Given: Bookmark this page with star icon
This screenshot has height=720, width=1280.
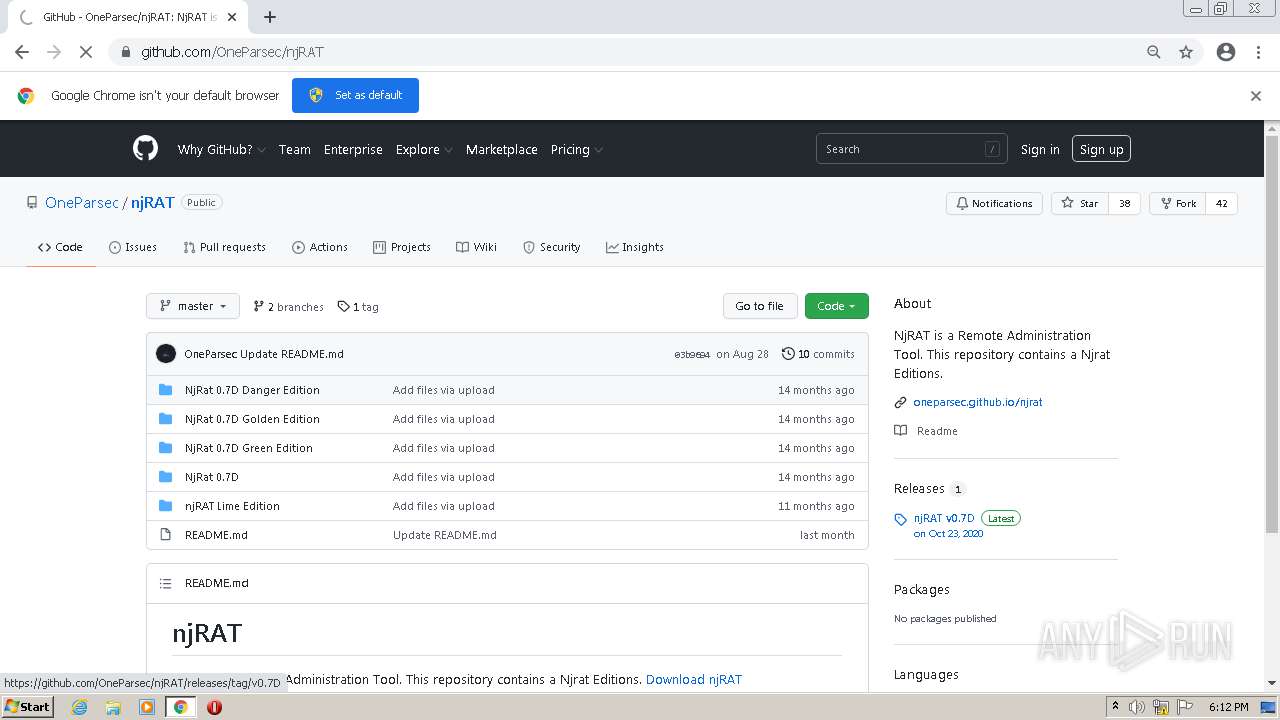Looking at the screenshot, I should tap(1186, 52).
